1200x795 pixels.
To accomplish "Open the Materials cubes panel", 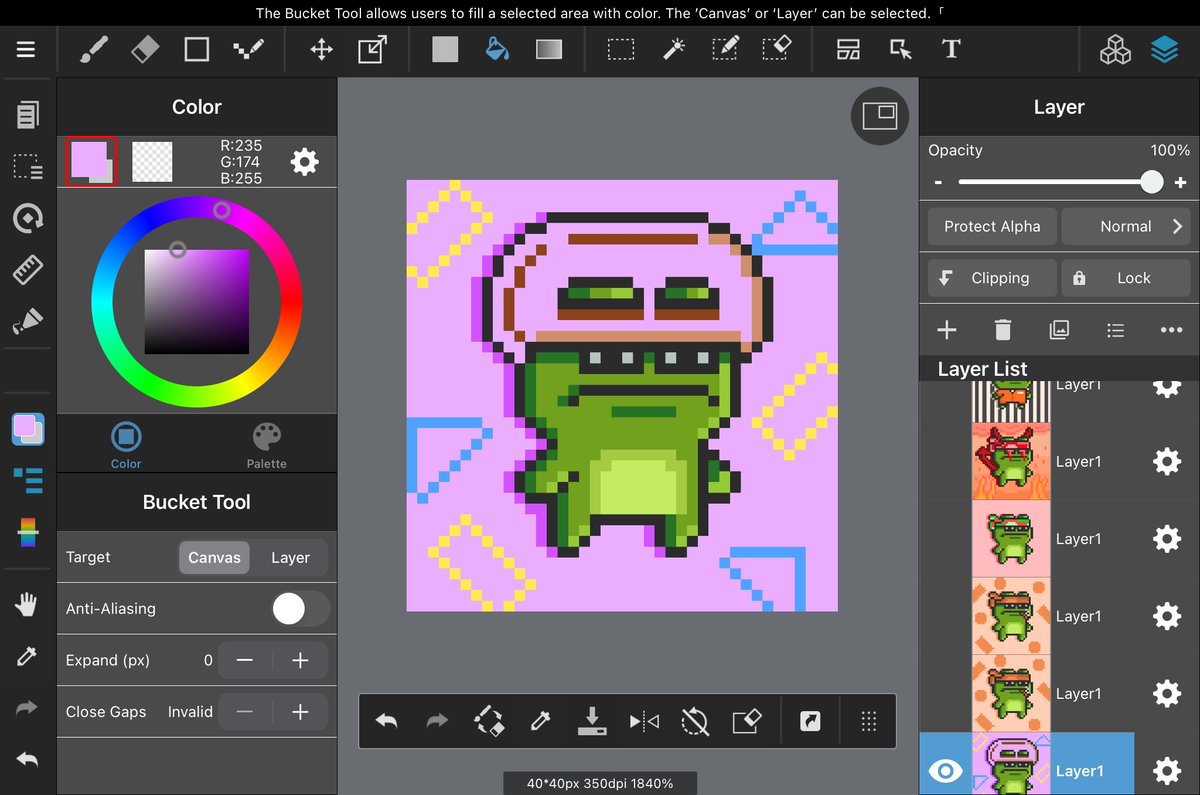I will pos(1115,50).
